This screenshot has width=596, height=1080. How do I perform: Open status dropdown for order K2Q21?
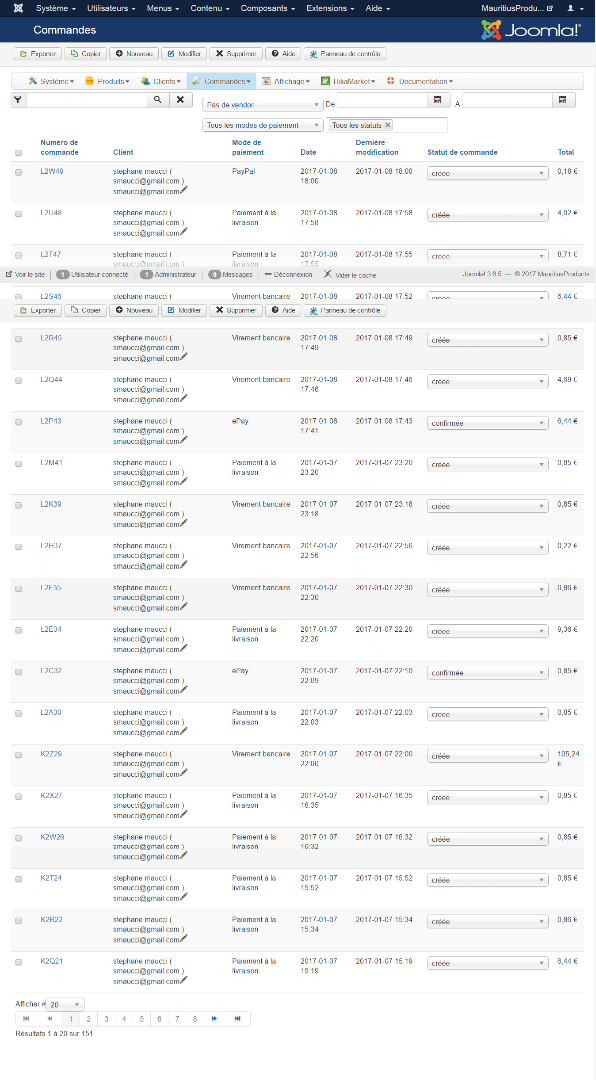pyautogui.click(x=488, y=964)
